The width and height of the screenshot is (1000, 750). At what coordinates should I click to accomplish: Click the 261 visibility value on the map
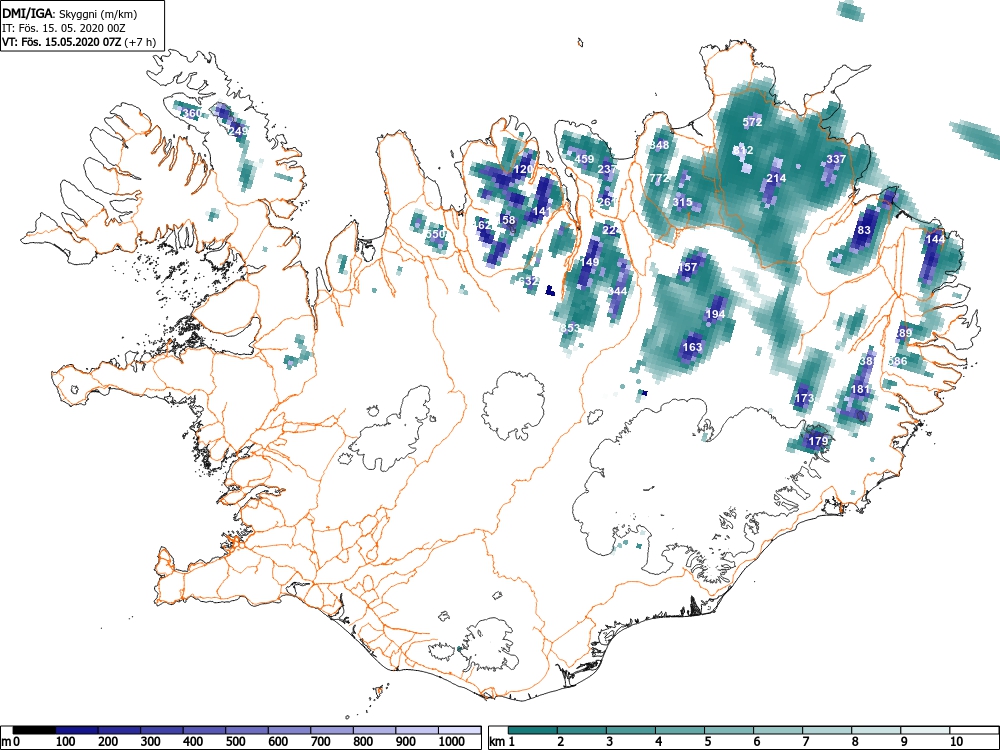click(x=607, y=203)
